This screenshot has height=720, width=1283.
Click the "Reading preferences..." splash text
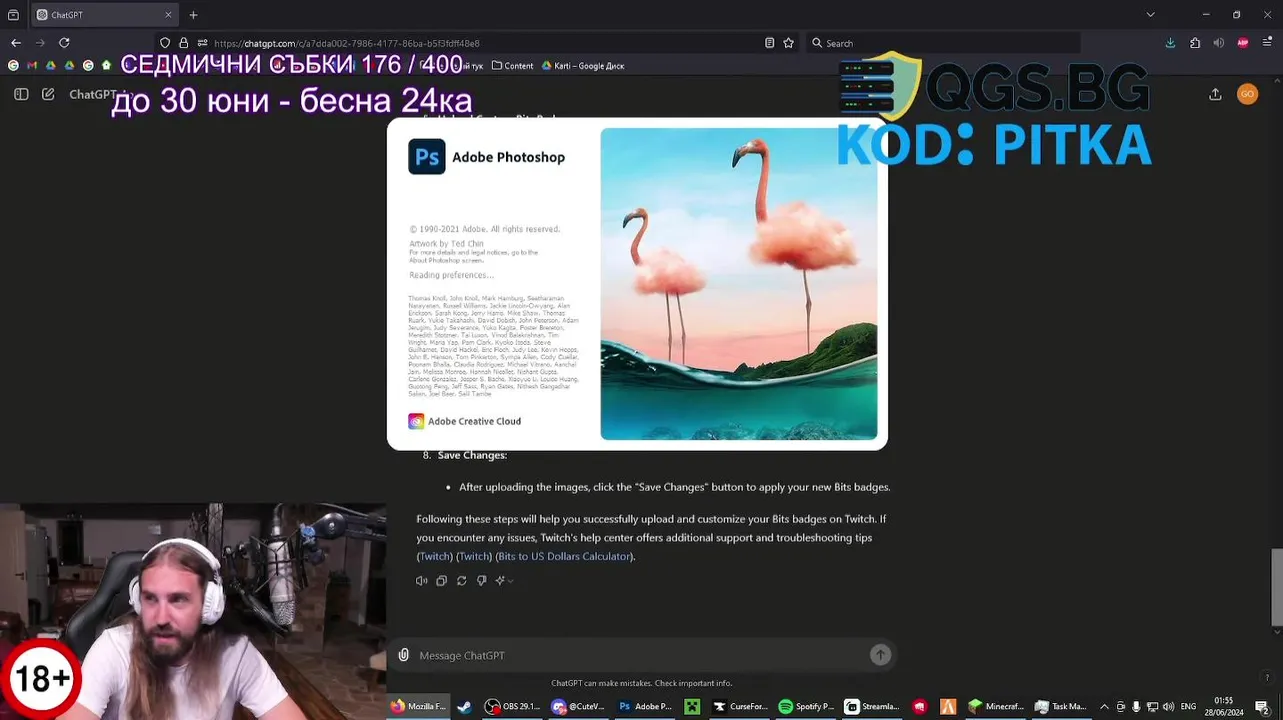(451, 275)
